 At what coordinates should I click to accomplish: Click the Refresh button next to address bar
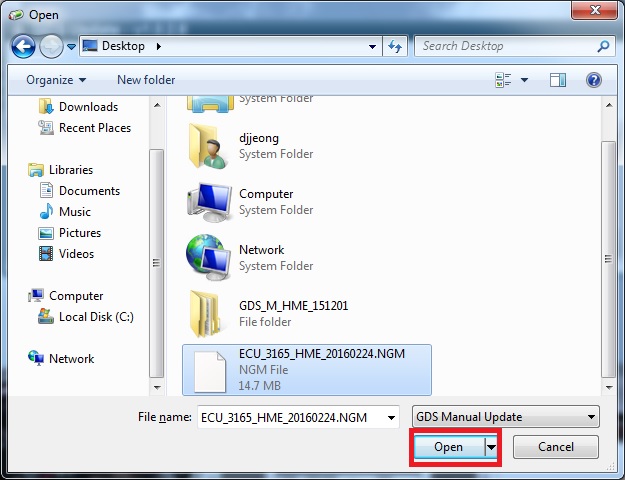click(395, 46)
